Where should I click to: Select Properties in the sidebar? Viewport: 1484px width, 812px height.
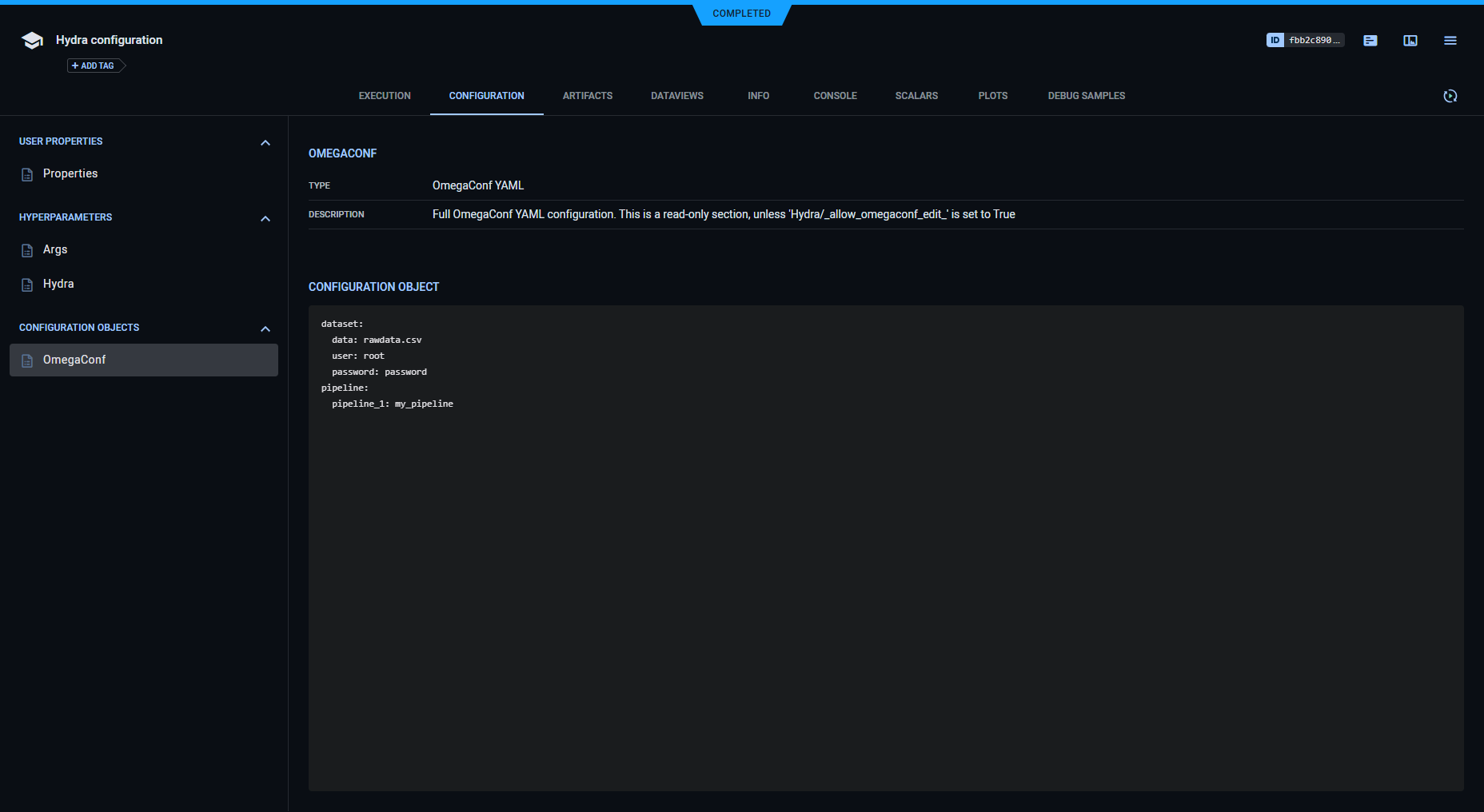pos(70,173)
